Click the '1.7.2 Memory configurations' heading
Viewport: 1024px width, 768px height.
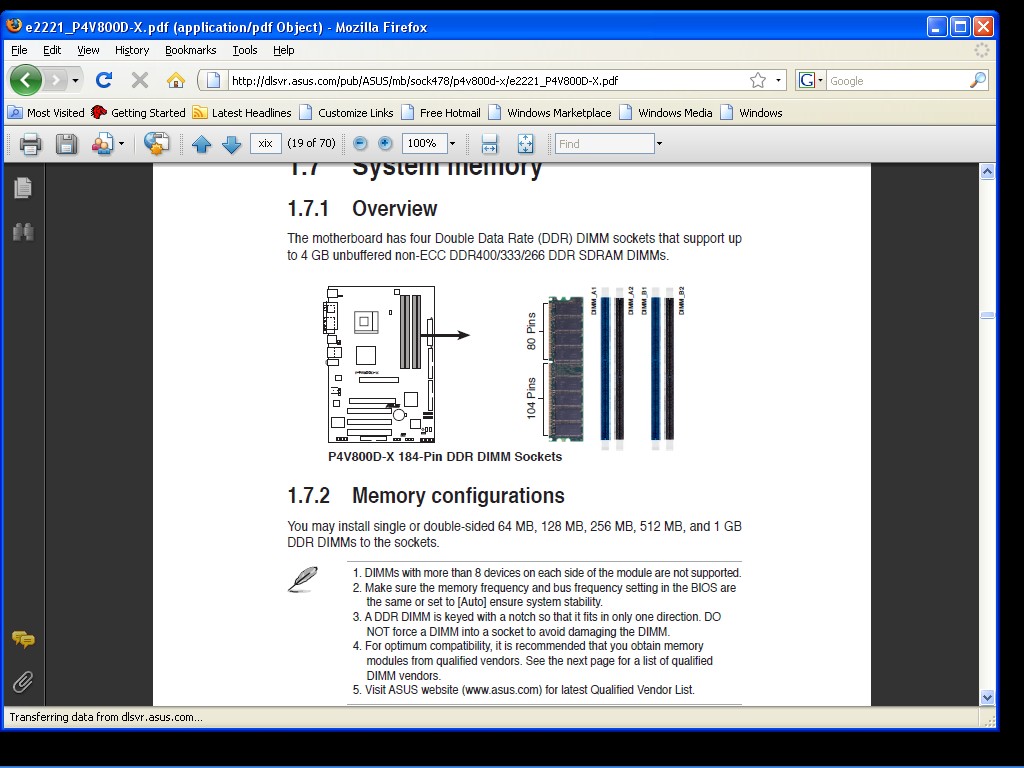click(x=426, y=496)
